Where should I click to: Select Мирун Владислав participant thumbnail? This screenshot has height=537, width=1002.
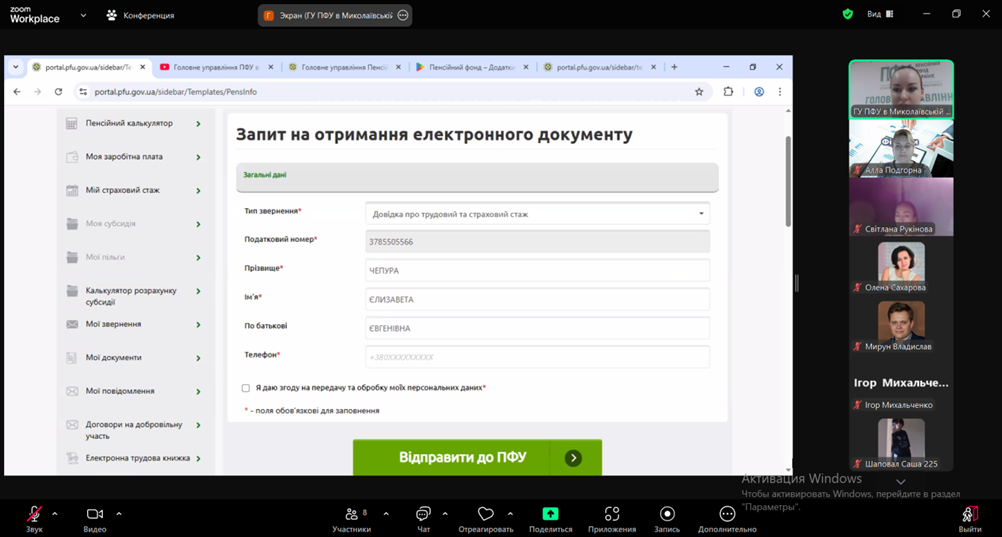click(x=901, y=325)
